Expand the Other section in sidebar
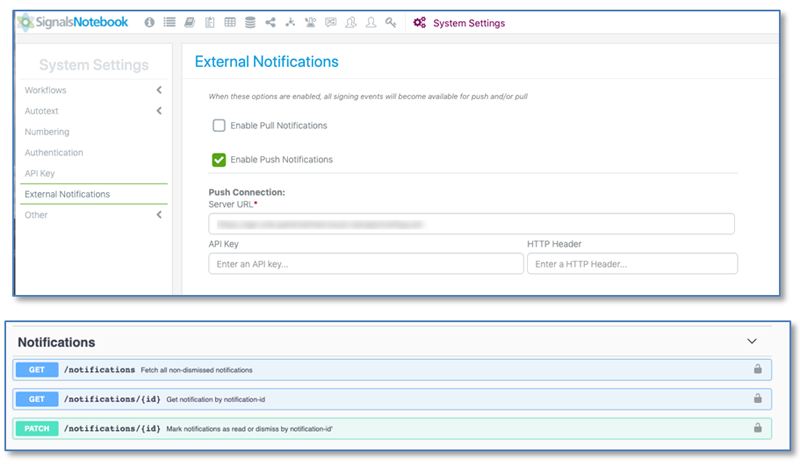Image resolution: width=800 pixels, height=467 pixels. pos(158,215)
